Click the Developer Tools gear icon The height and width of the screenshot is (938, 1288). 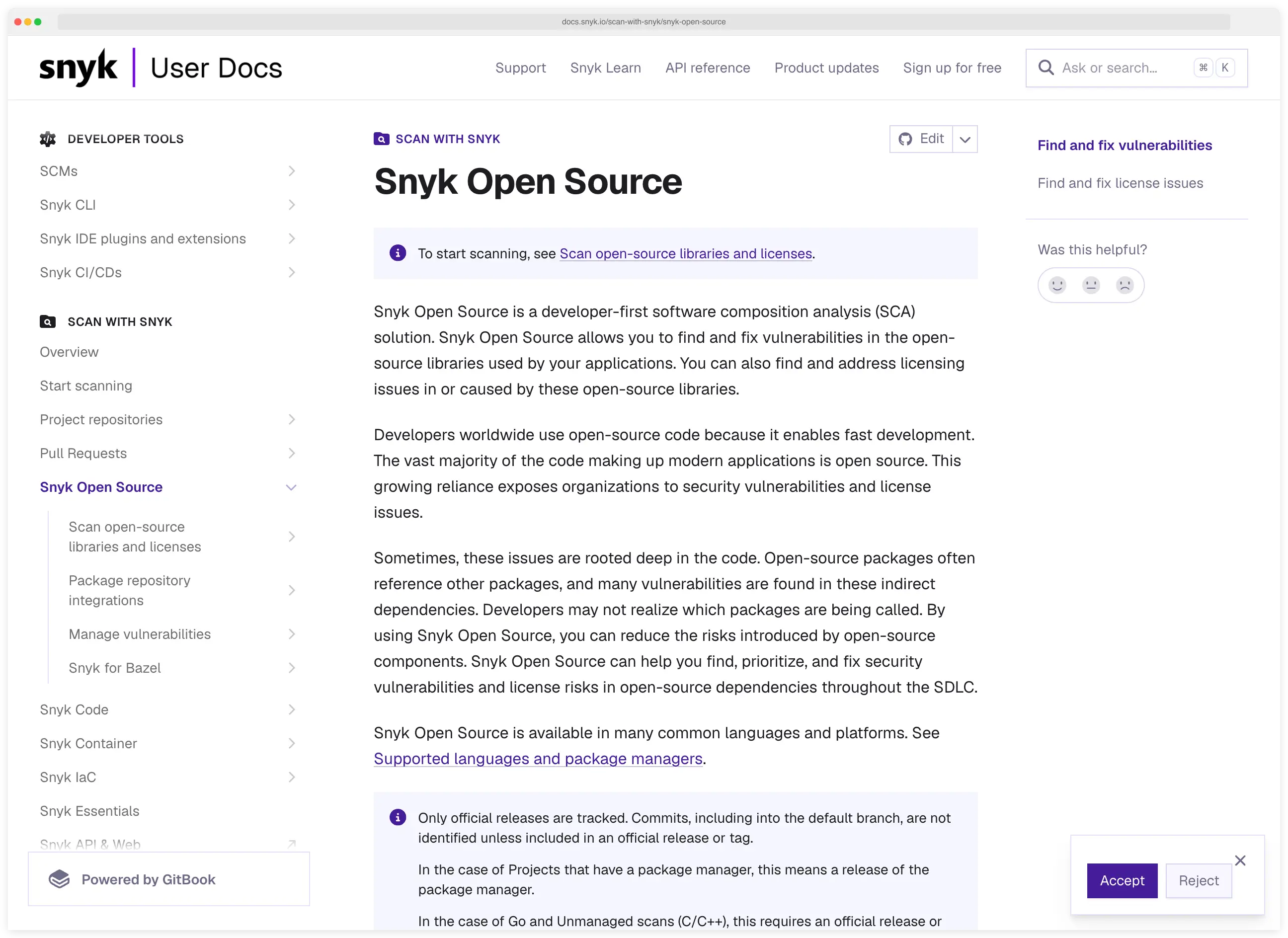pyautogui.click(x=48, y=139)
